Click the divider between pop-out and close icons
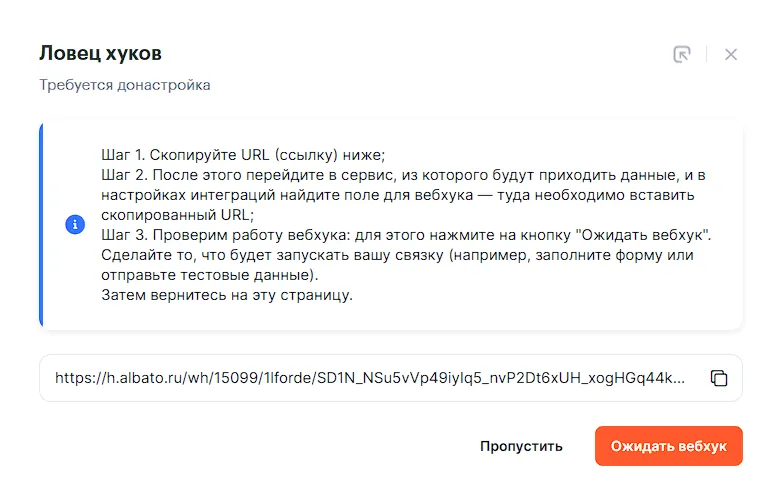Viewport: 782px width, 496px height. pyautogui.click(x=707, y=54)
